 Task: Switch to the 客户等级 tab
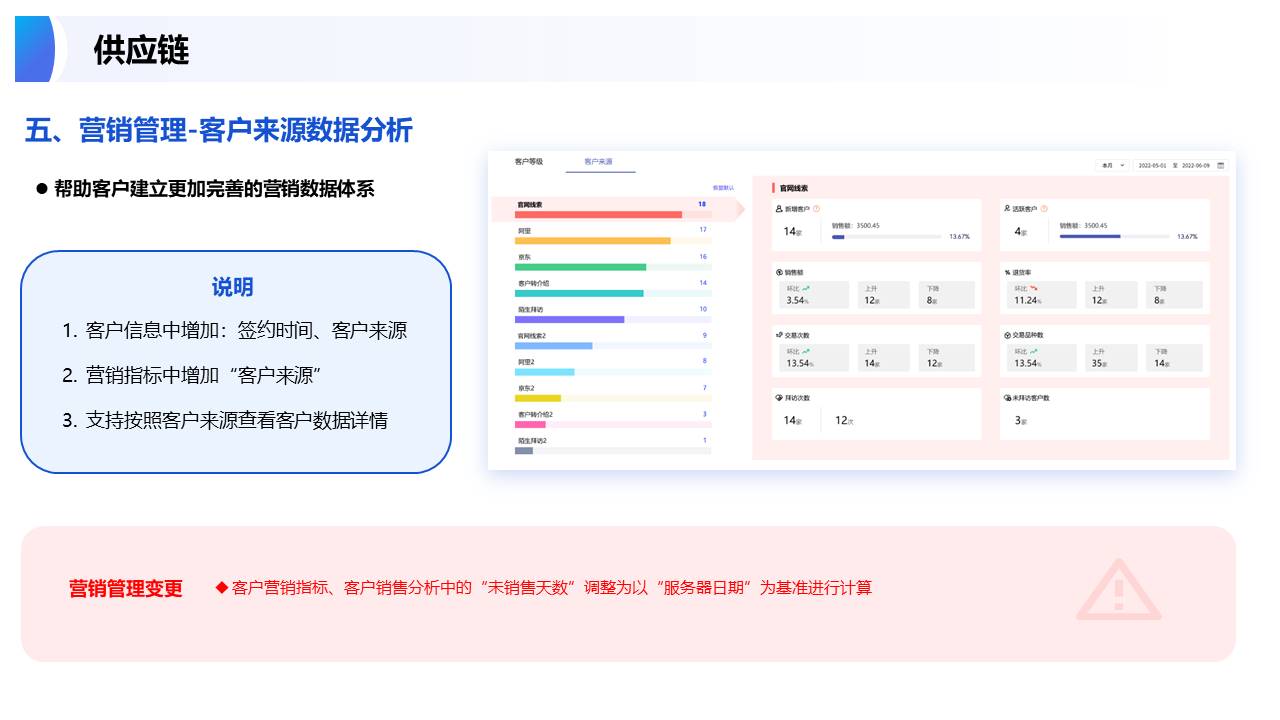pos(528,161)
